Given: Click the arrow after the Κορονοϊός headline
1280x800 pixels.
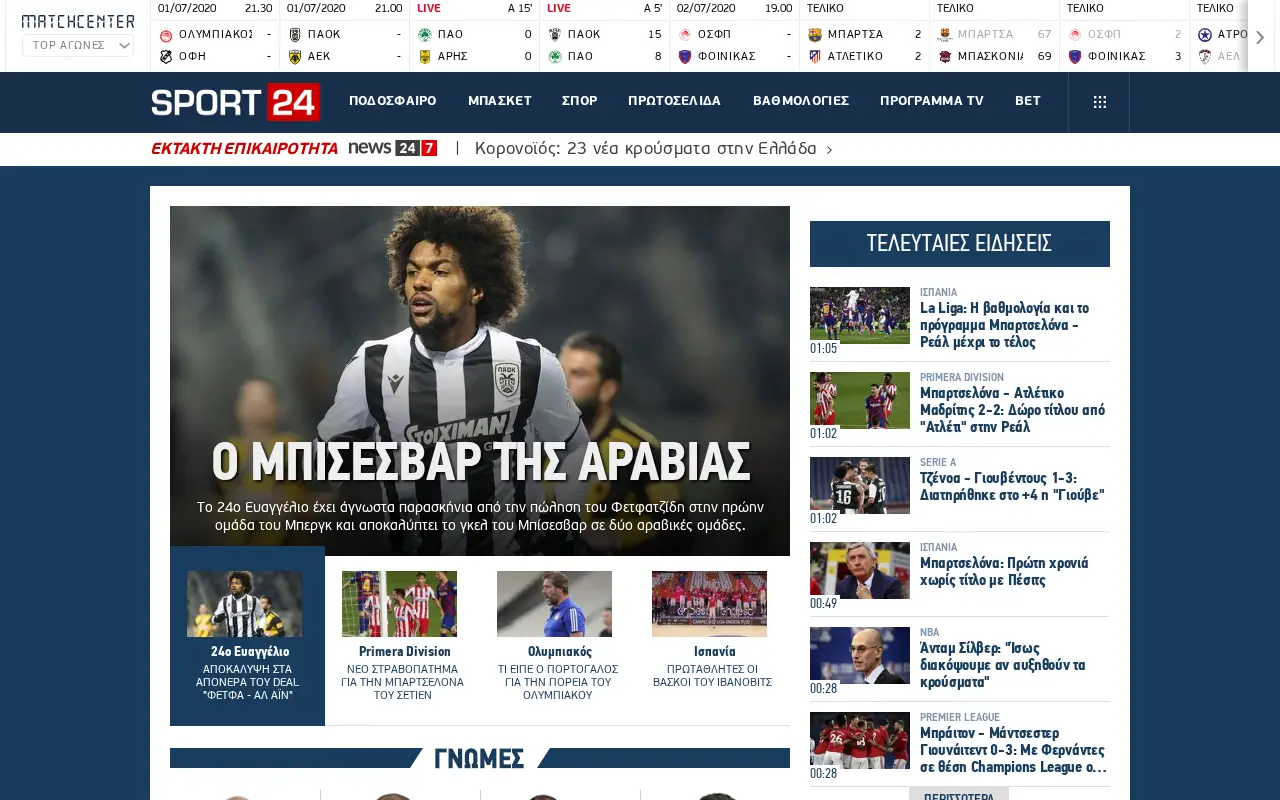Looking at the screenshot, I should [829, 150].
